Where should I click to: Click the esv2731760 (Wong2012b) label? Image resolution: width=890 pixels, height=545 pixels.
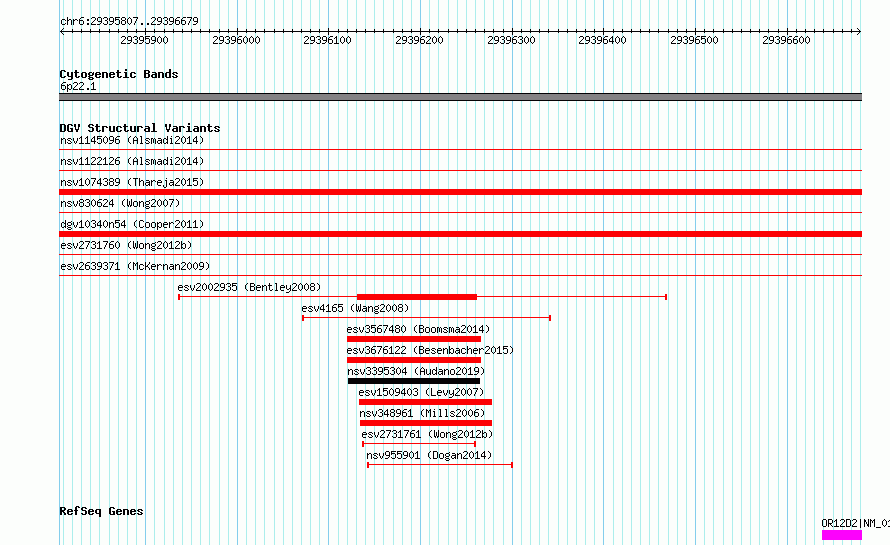point(126,245)
